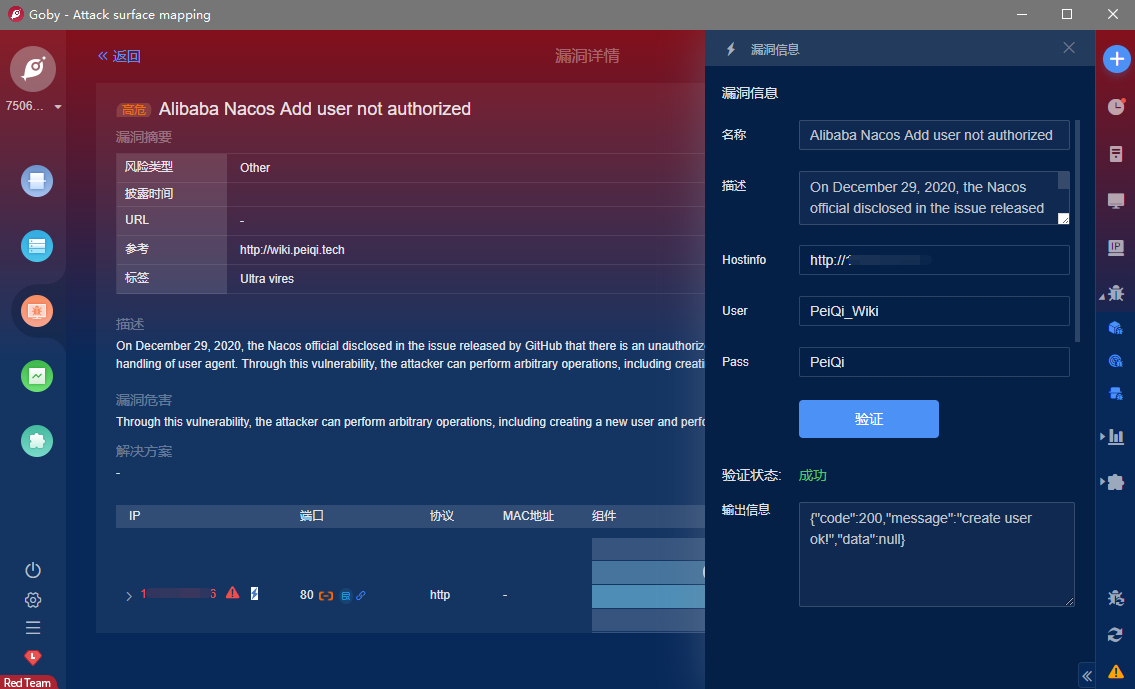1135x689 pixels.
Task: Click the yellow warning icon at bottom right
Action: [1116, 671]
